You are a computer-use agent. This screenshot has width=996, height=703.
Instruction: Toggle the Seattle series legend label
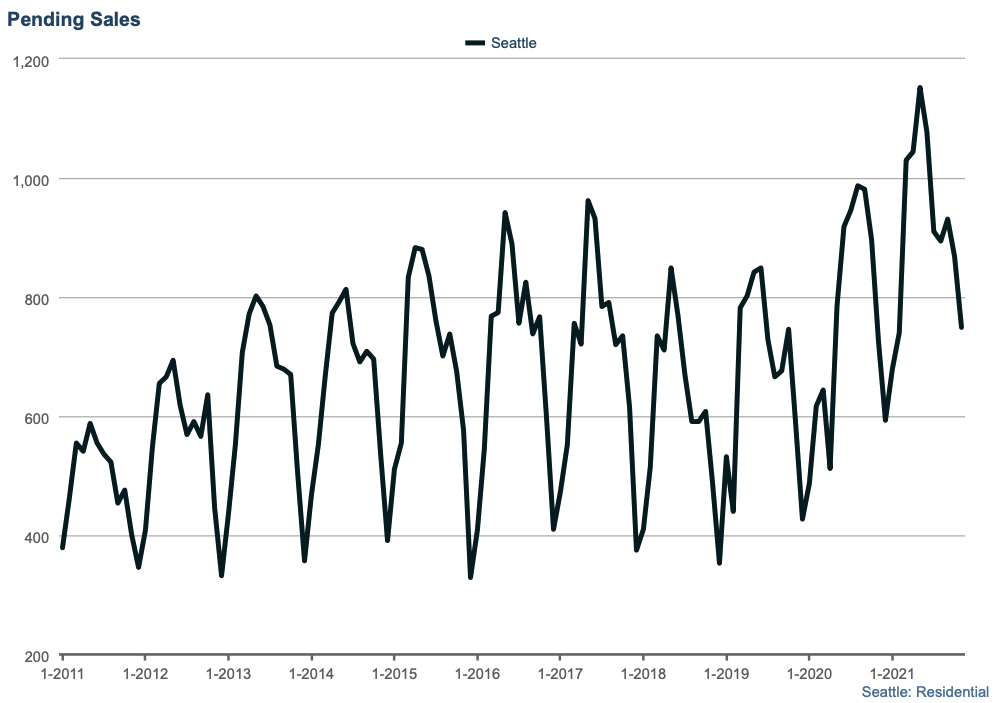[x=513, y=43]
